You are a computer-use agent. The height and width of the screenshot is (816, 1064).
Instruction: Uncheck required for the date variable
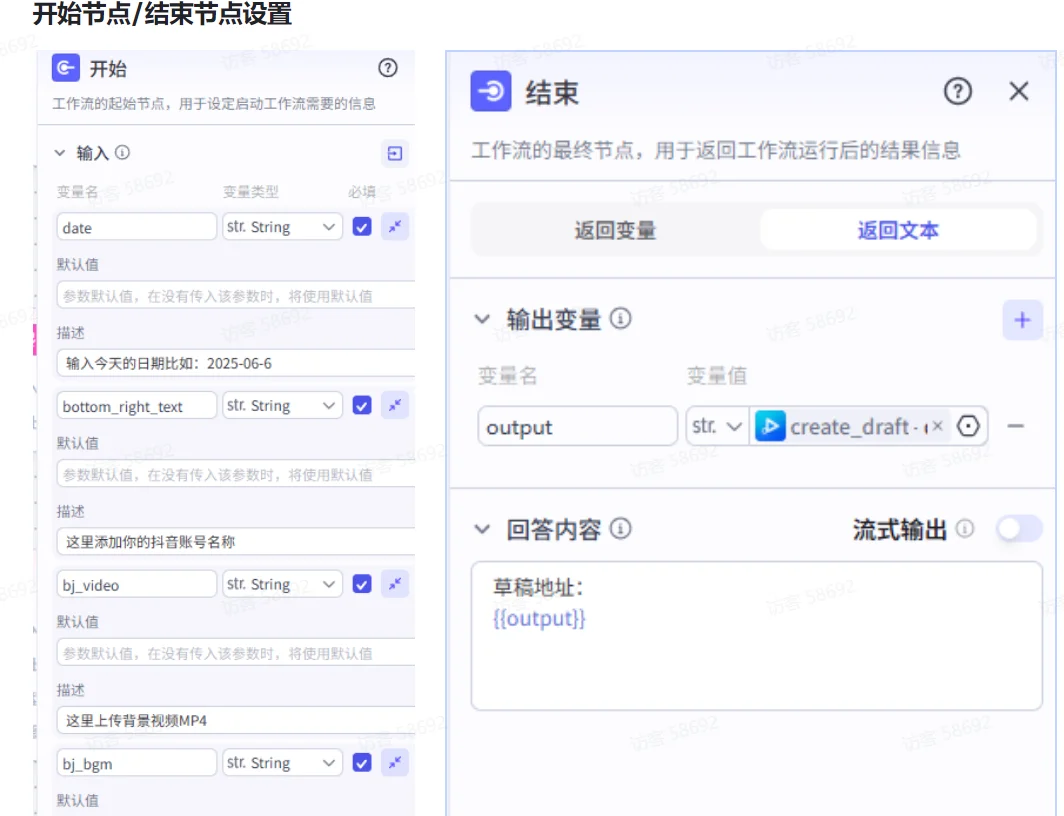(x=362, y=227)
